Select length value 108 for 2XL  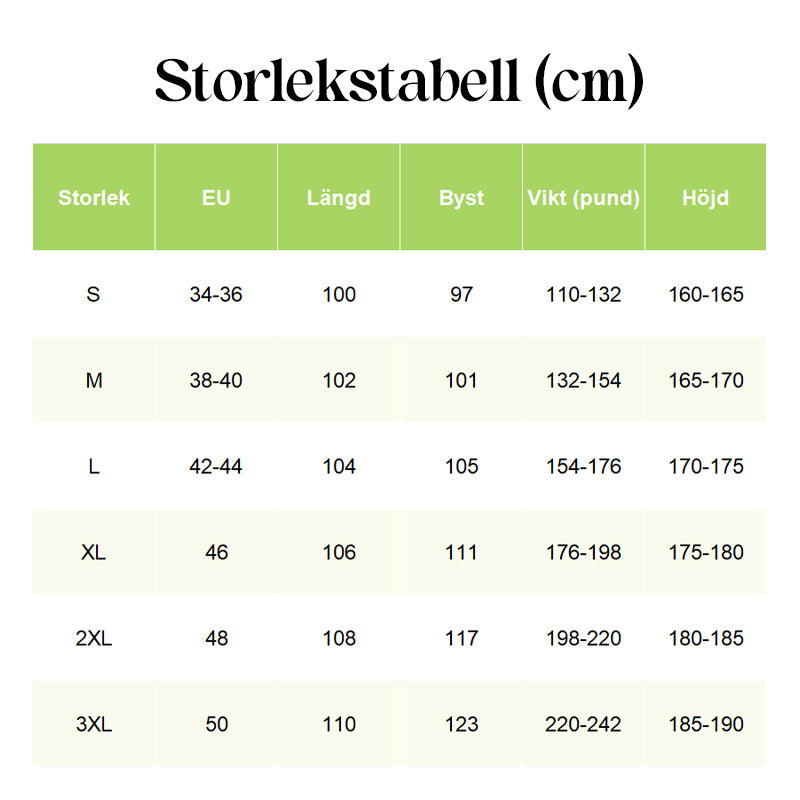coord(339,638)
